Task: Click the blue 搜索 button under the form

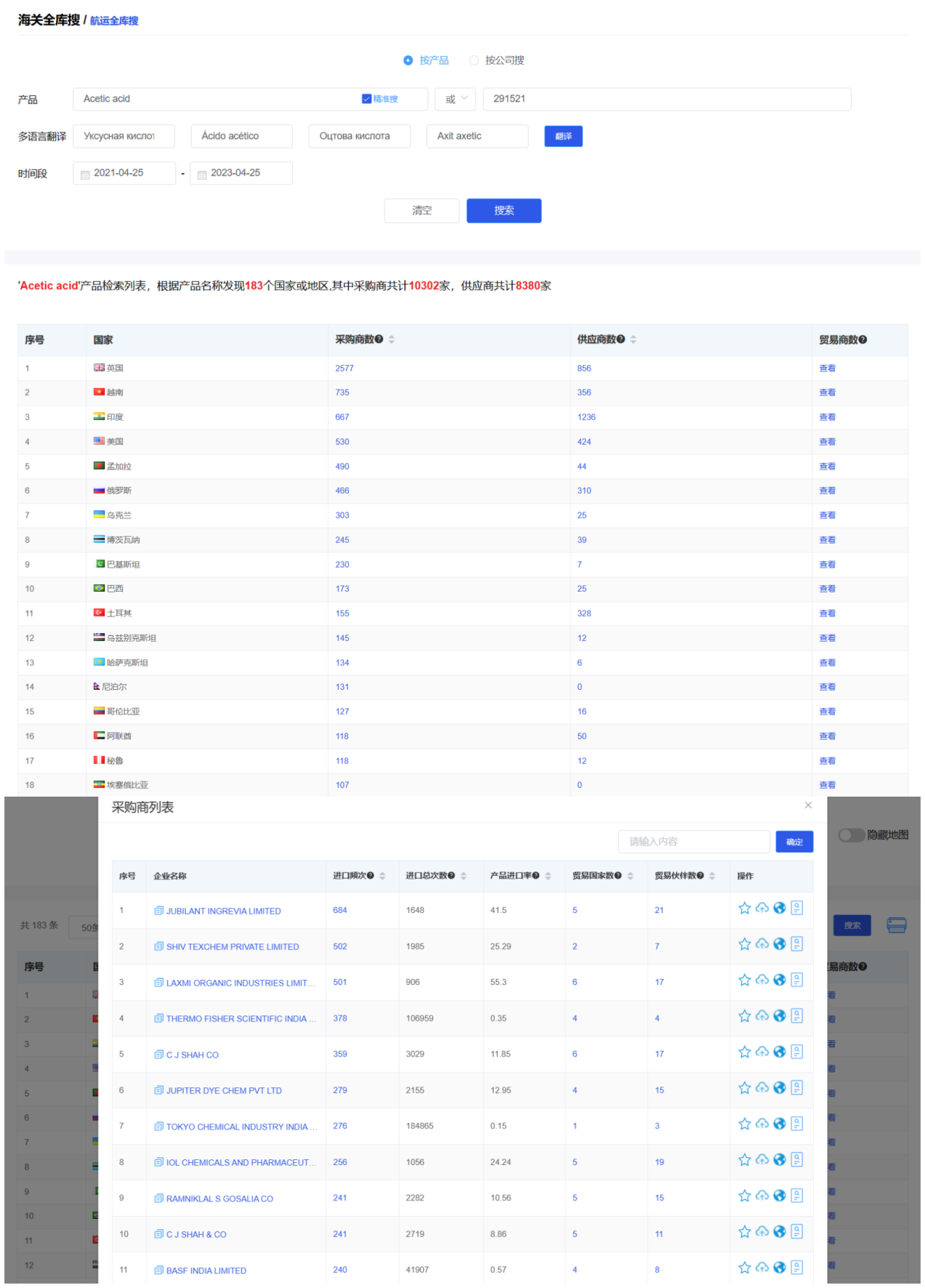Action: pos(504,211)
